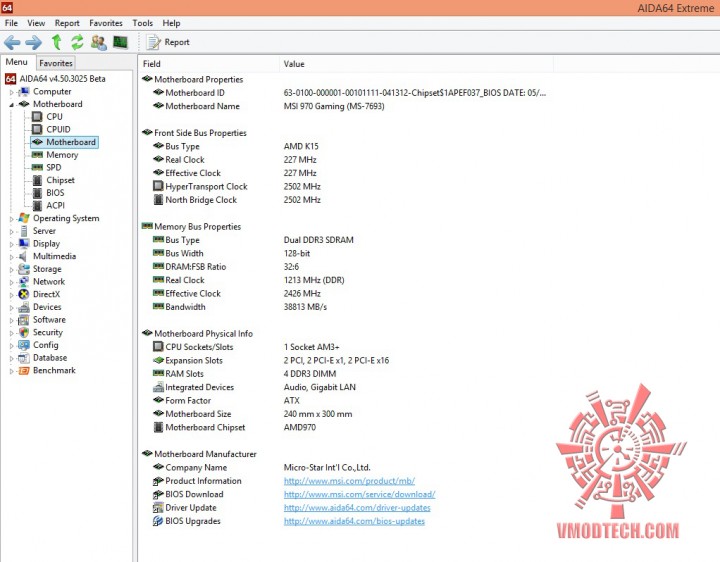The height and width of the screenshot is (562, 720).
Task: Expand the Operating System node
Action: click(x=11, y=219)
